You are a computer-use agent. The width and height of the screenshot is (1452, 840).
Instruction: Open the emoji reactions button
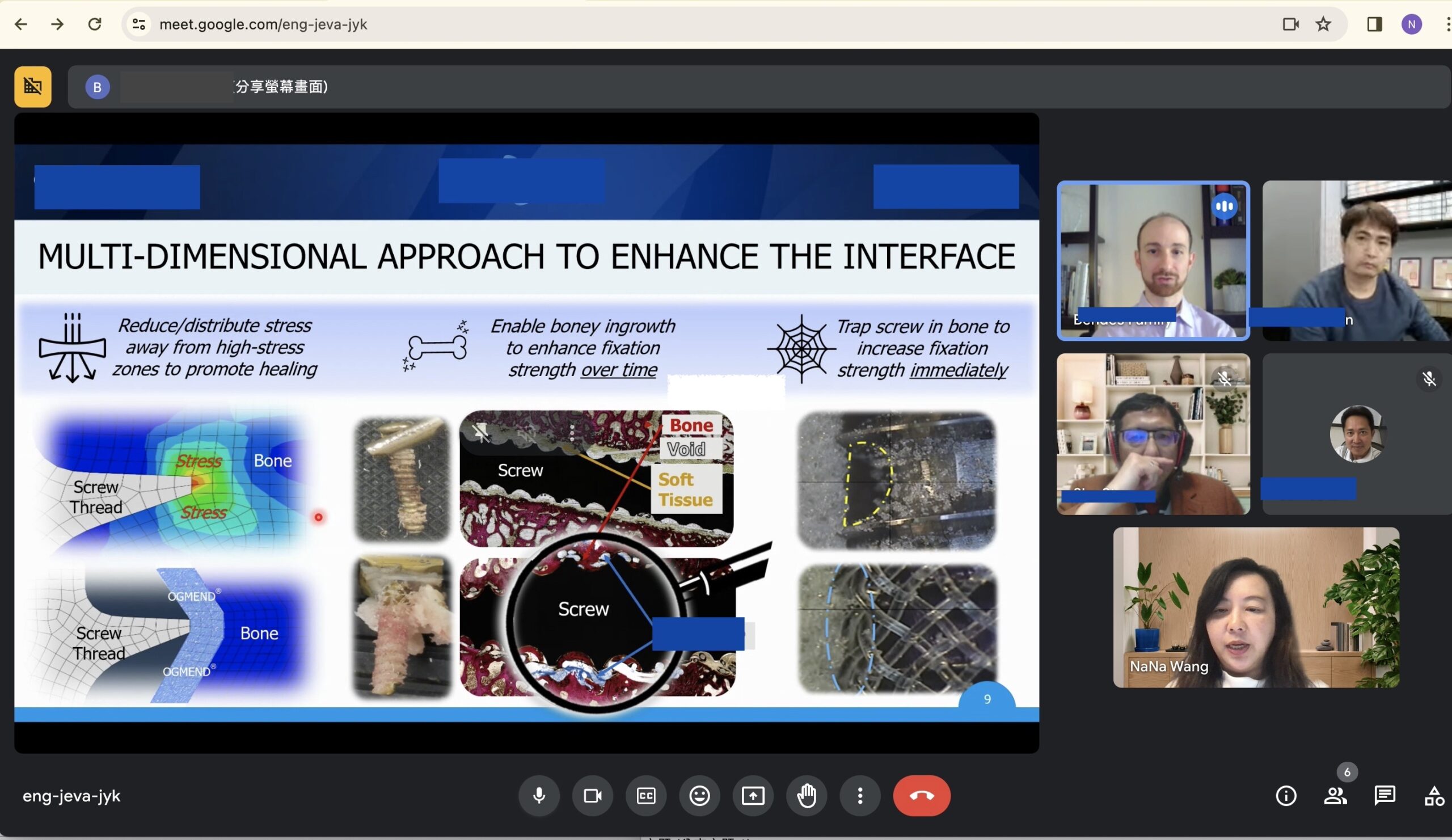point(699,796)
